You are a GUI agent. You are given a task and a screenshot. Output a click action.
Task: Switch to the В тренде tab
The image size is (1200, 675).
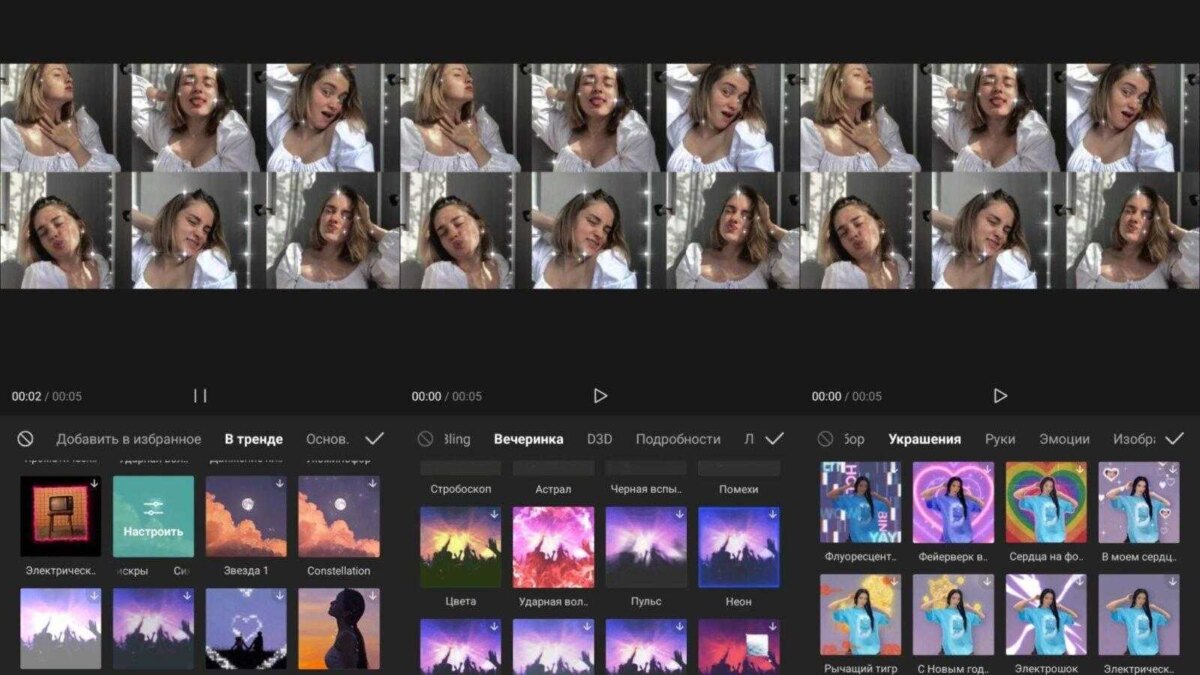coord(253,439)
